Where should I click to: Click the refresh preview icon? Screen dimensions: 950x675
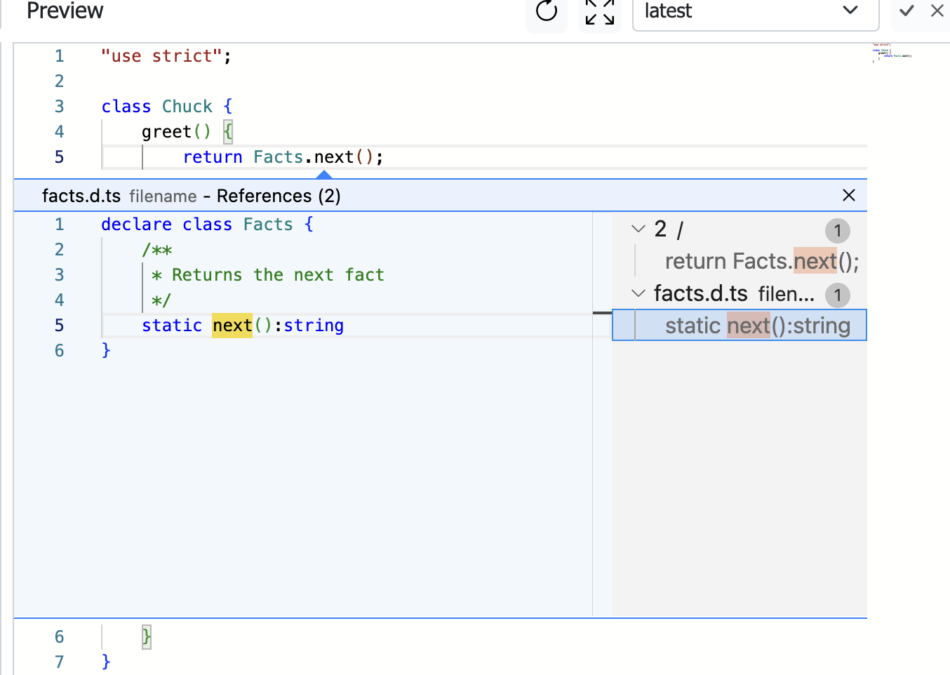pyautogui.click(x=546, y=11)
